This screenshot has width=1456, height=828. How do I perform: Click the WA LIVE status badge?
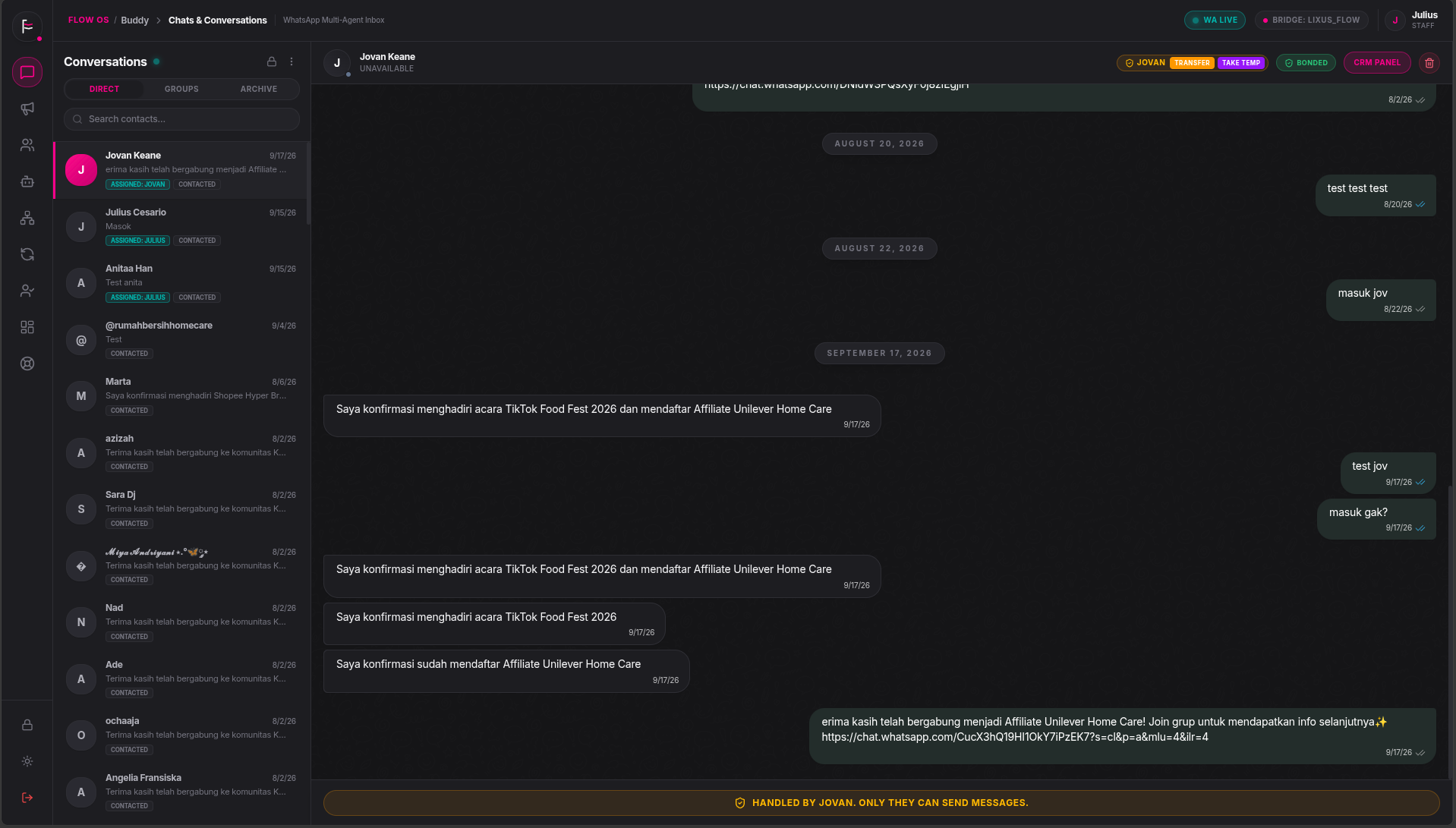pyautogui.click(x=1215, y=20)
